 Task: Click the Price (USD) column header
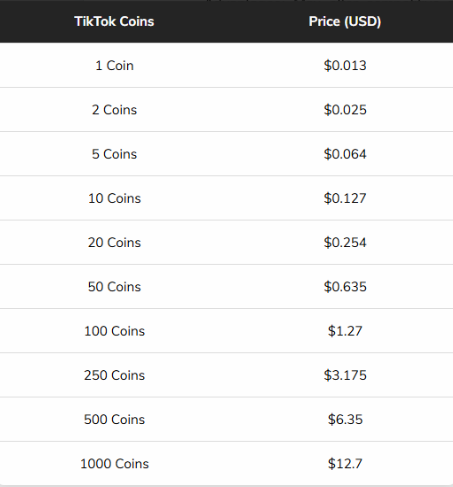coord(345,21)
